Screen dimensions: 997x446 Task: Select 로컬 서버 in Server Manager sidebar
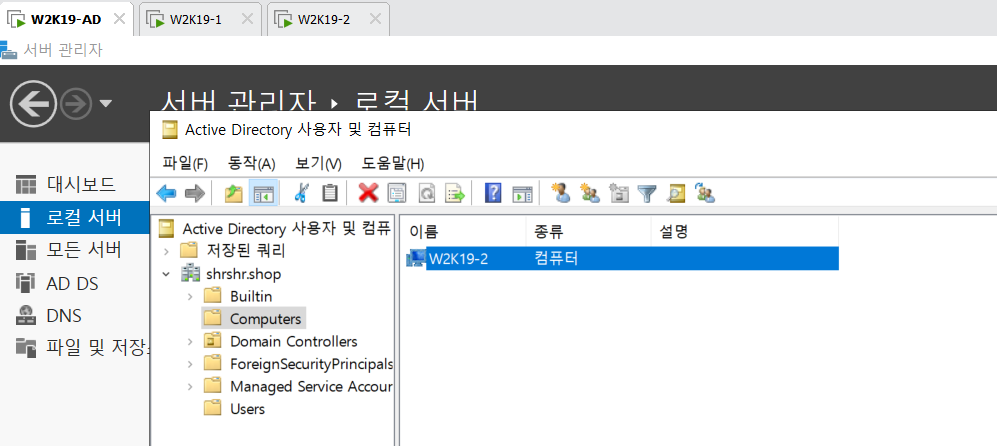(x=74, y=217)
